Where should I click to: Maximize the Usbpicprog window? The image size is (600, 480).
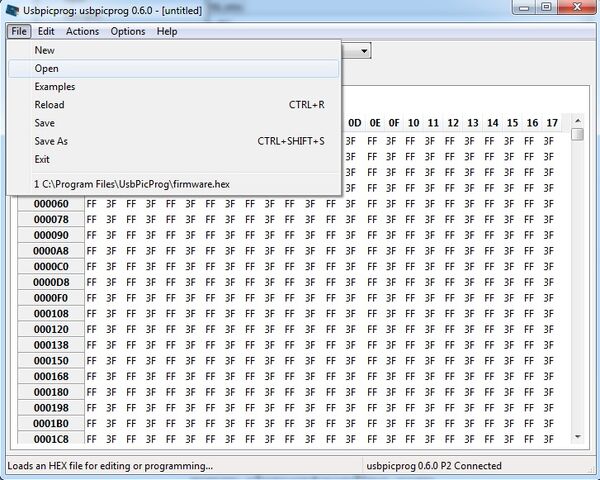546,7
